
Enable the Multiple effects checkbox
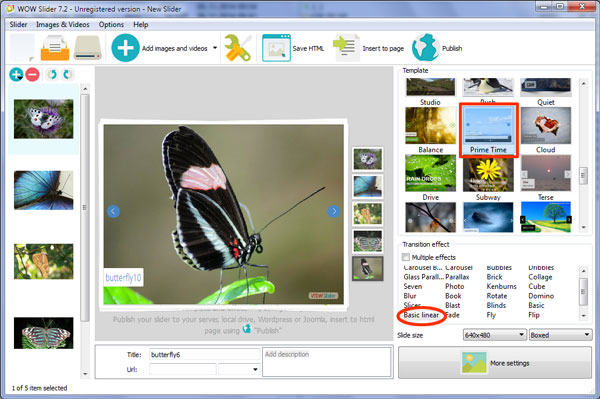(x=406, y=257)
